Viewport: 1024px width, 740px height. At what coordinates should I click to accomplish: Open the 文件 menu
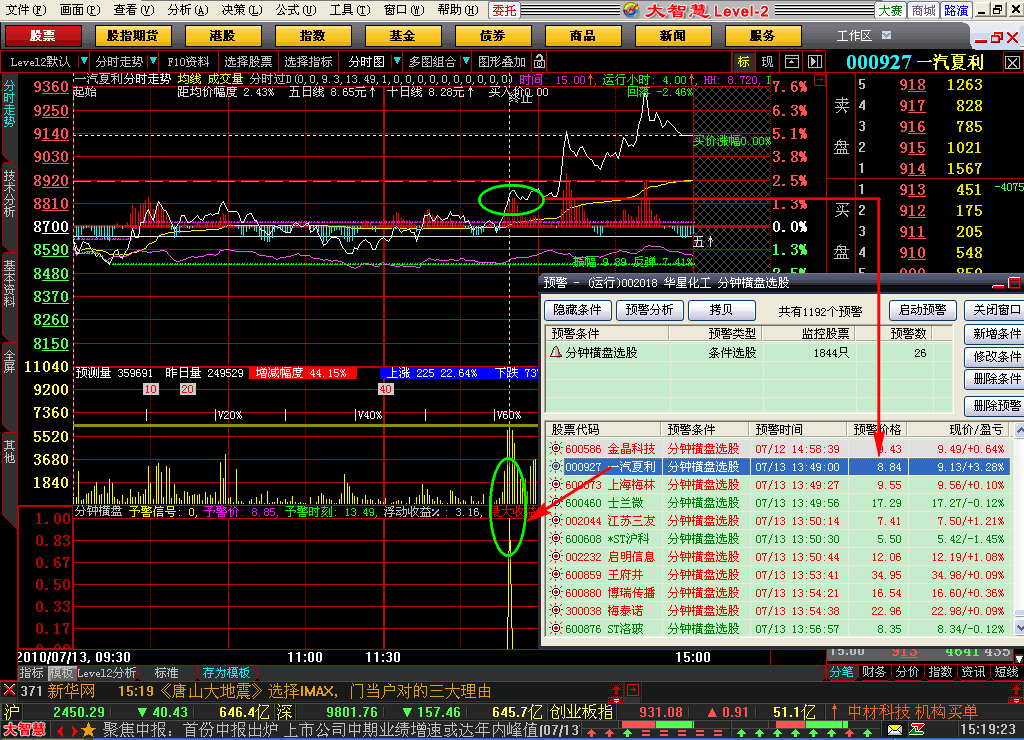tap(25, 10)
